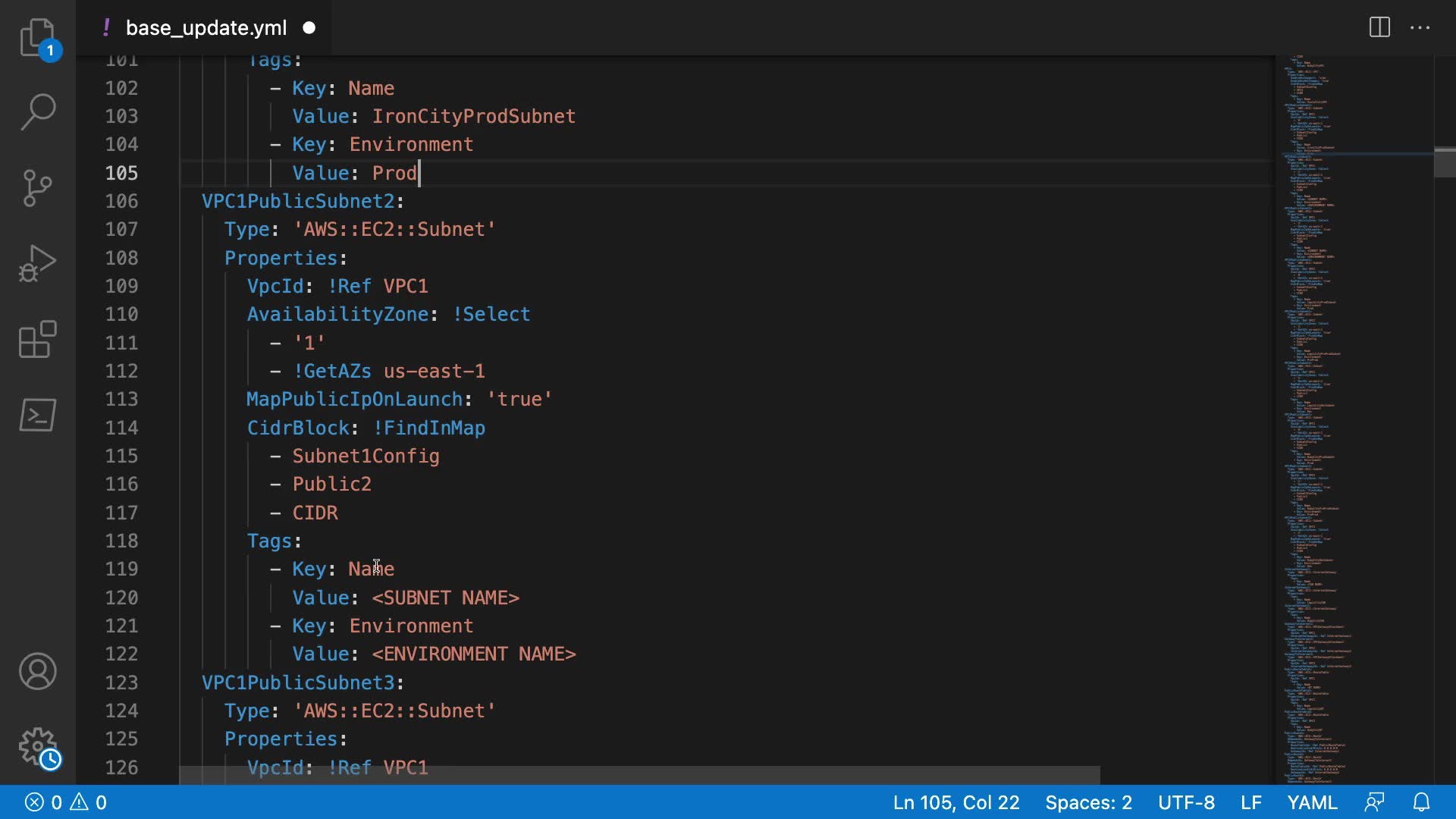The width and height of the screenshot is (1456, 819).
Task: Change LF end of line sequence
Action: tap(1251, 802)
